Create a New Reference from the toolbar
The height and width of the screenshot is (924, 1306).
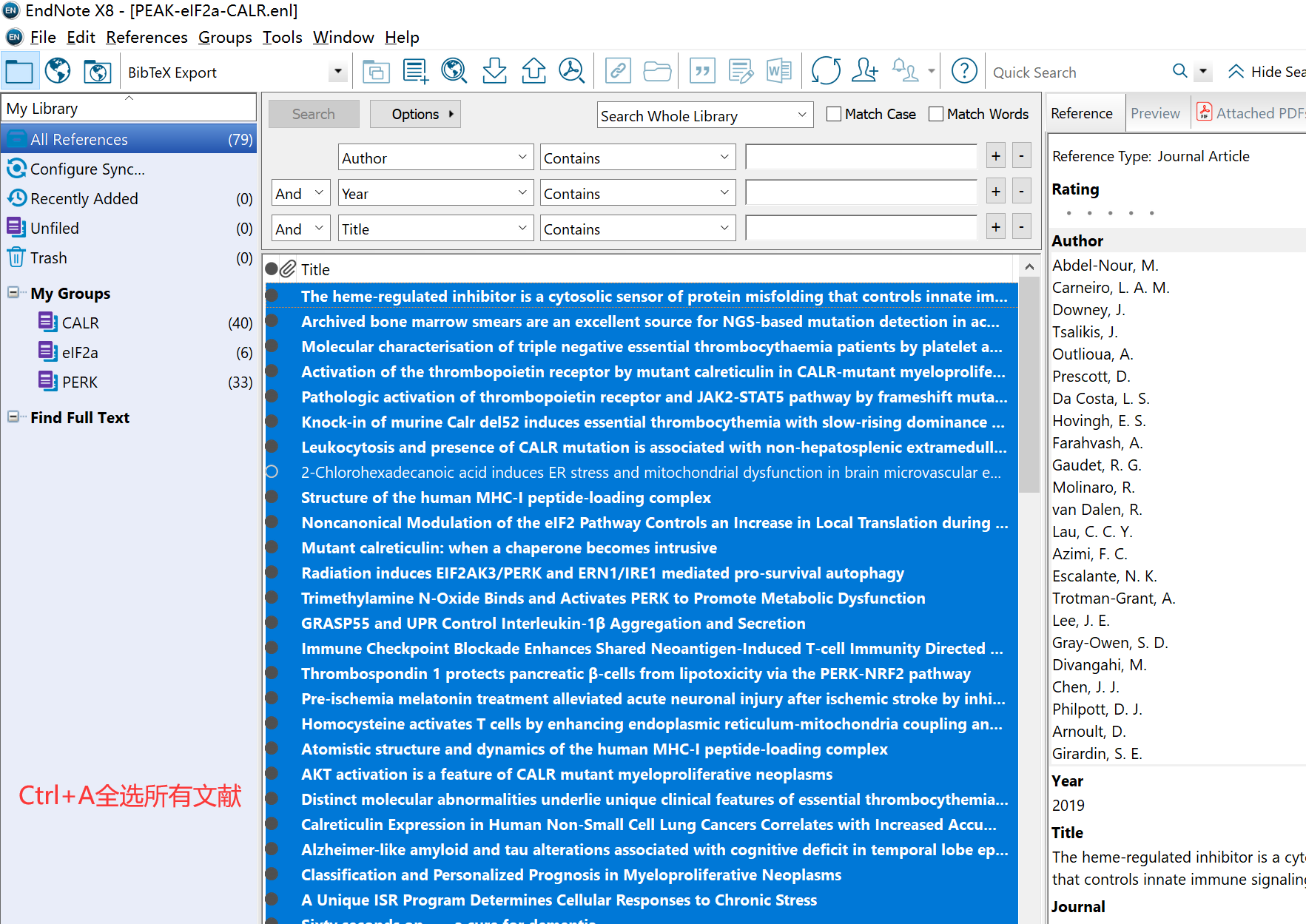[x=415, y=72]
